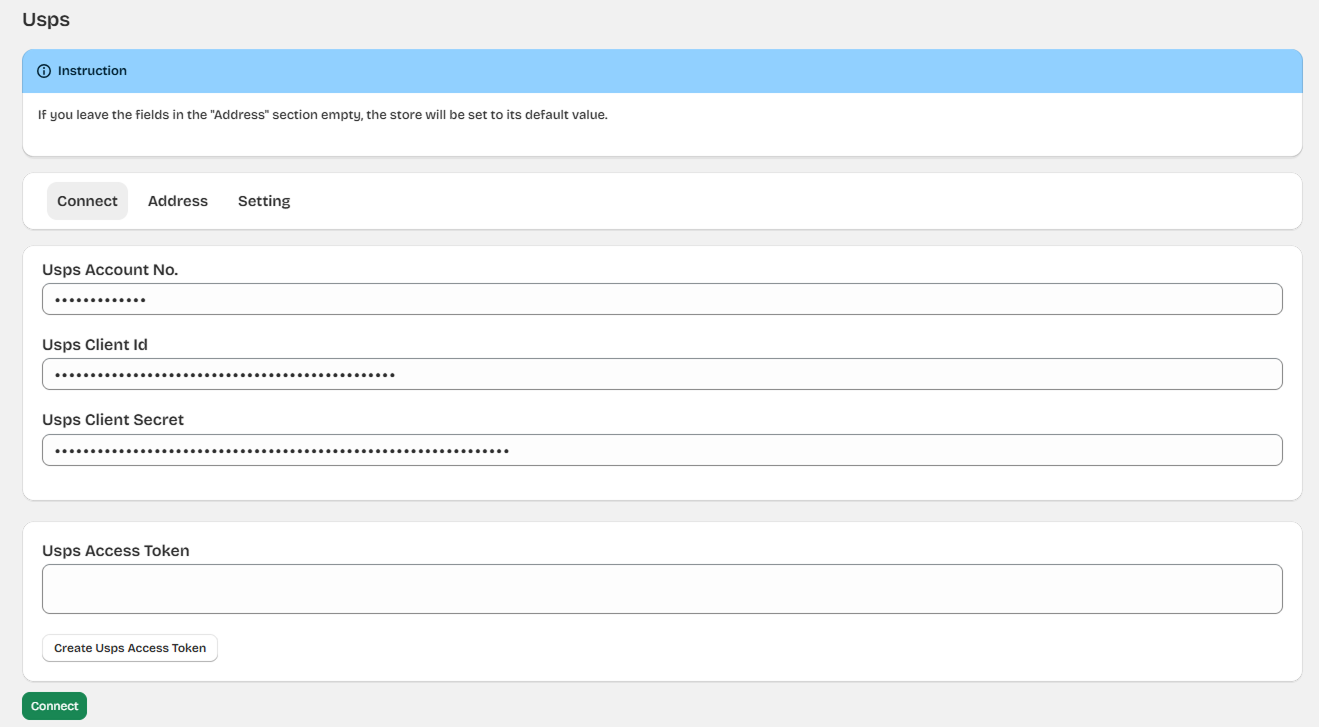Viewport: 1319px width, 727px height.
Task: Click the Usps Access Token label
Action: pyautogui.click(x=116, y=551)
